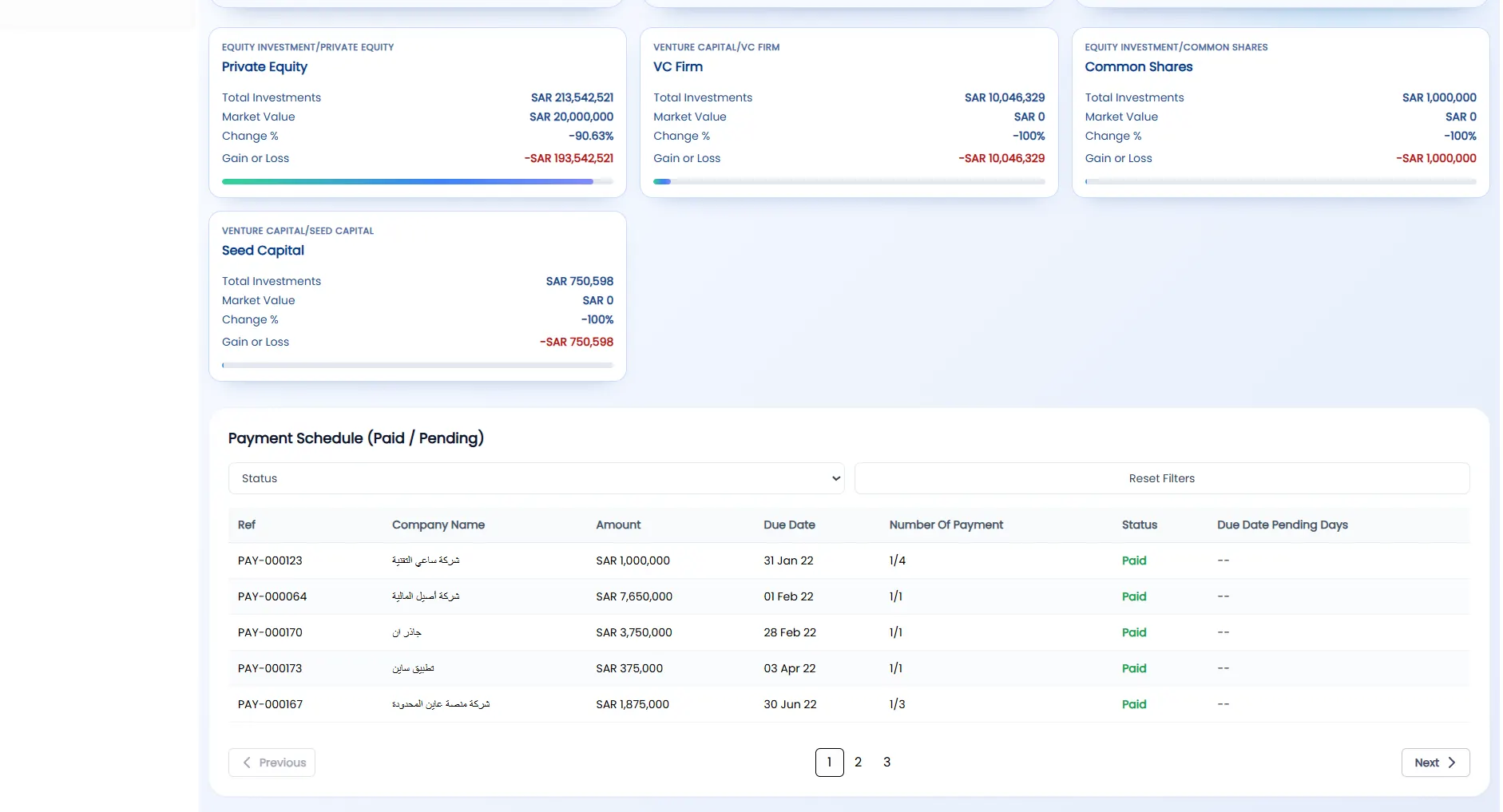
Task: Click the Number Of Payment column header
Action: point(946,525)
